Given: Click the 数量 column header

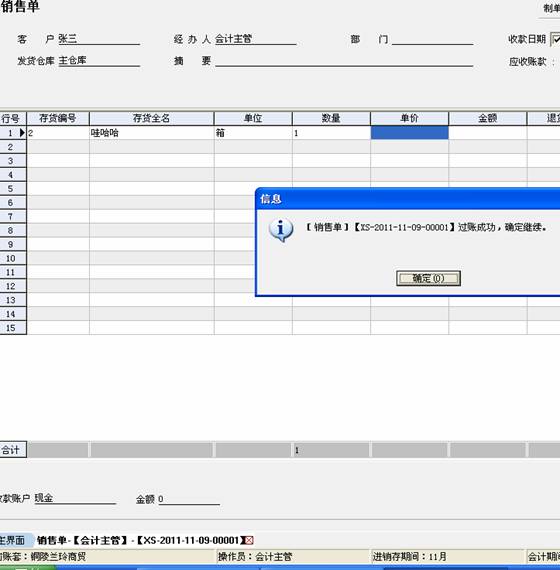Looking at the screenshot, I should 331,119.
